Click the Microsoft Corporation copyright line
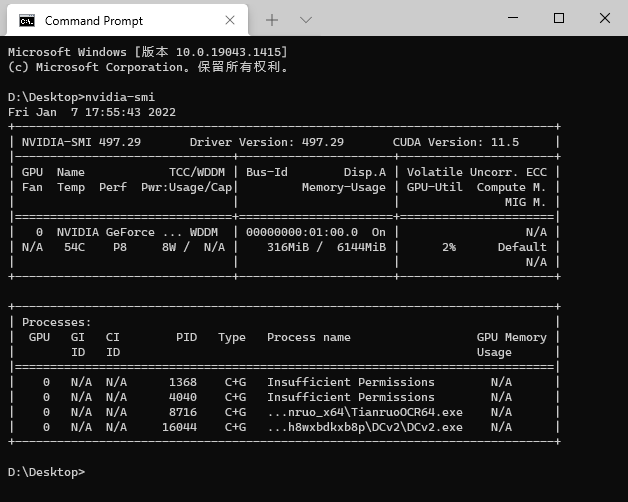 [148, 67]
